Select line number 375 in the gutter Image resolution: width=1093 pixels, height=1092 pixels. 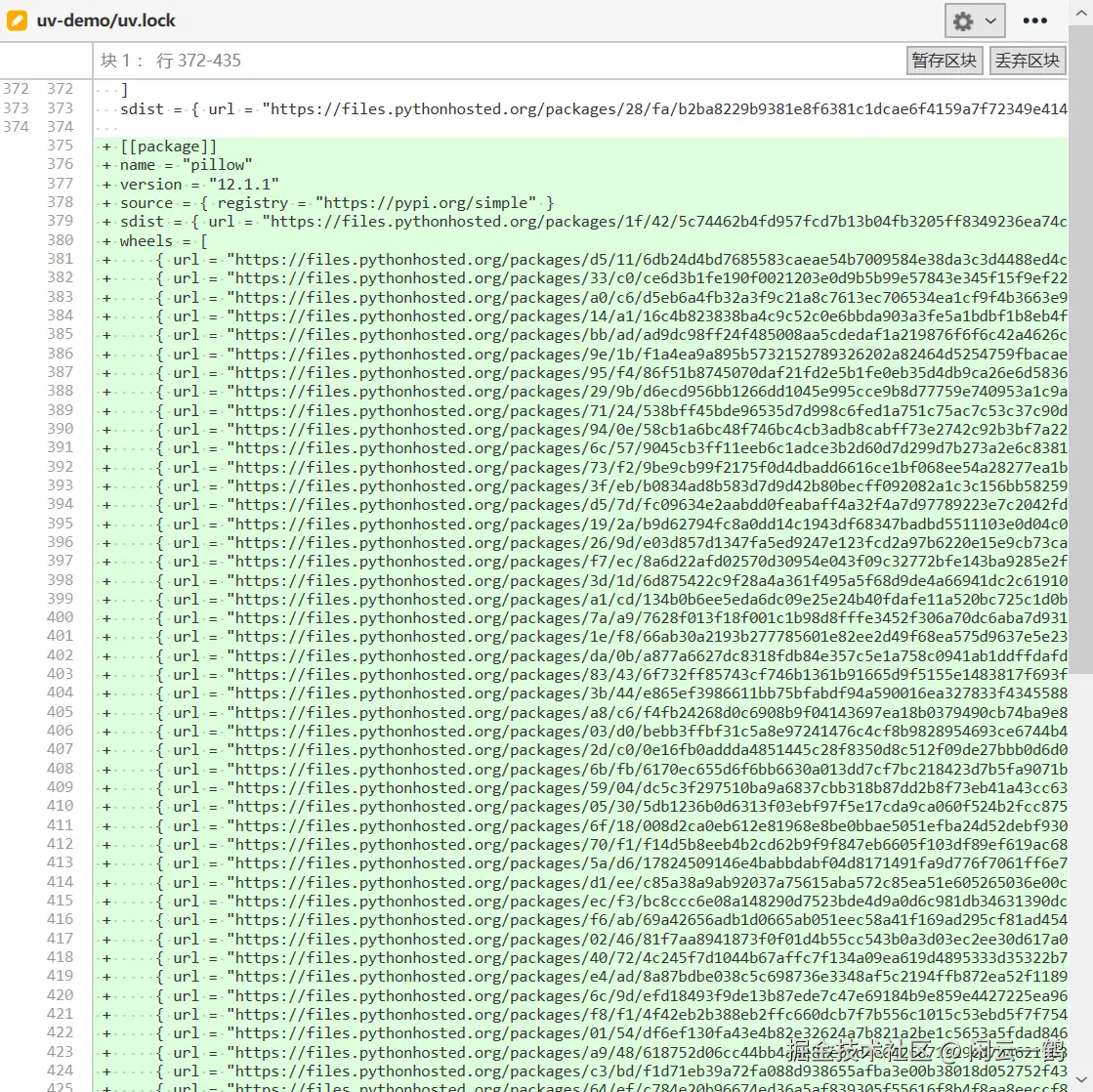60,146
